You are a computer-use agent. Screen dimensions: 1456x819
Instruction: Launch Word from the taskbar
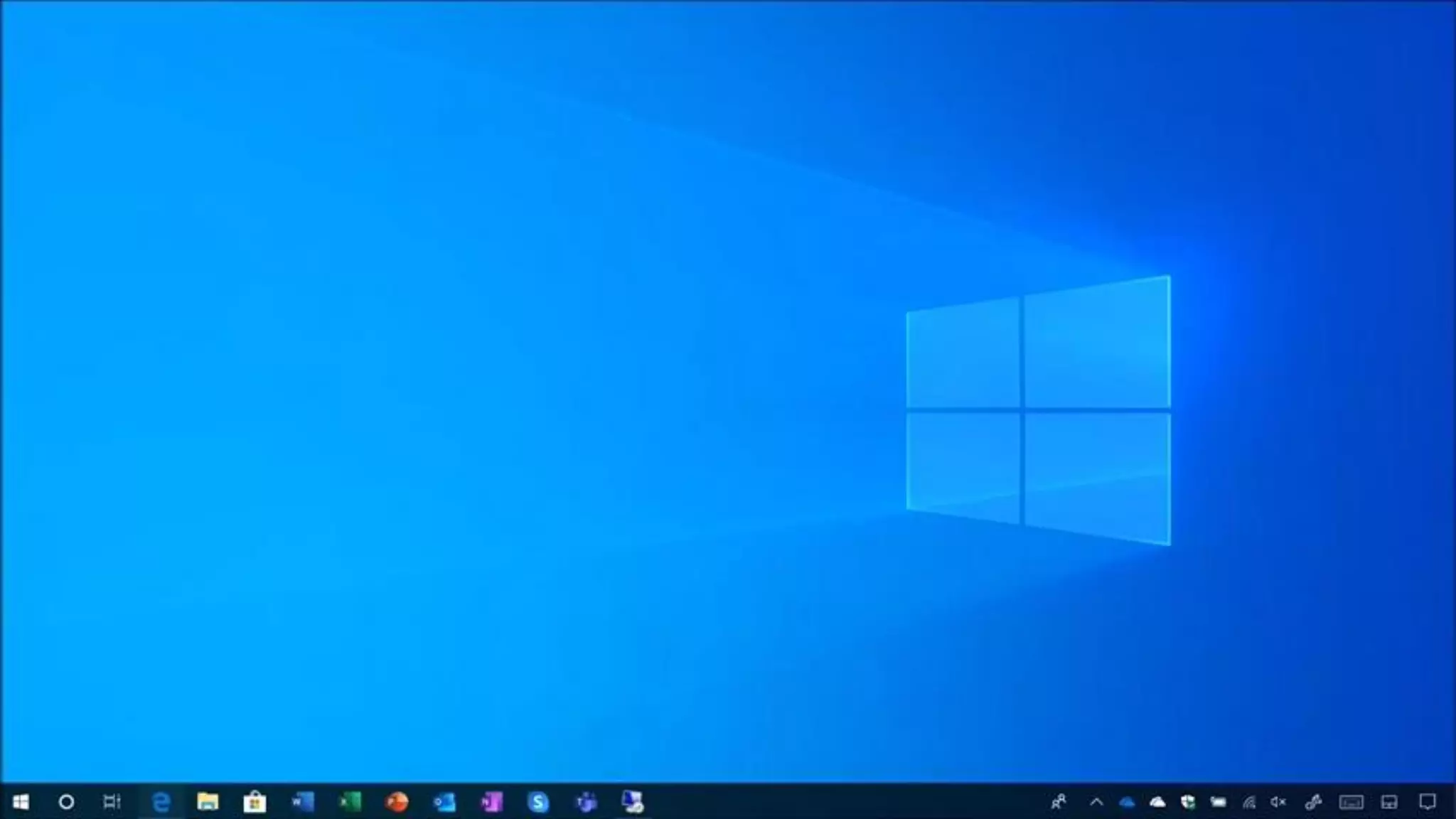(x=302, y=802)
